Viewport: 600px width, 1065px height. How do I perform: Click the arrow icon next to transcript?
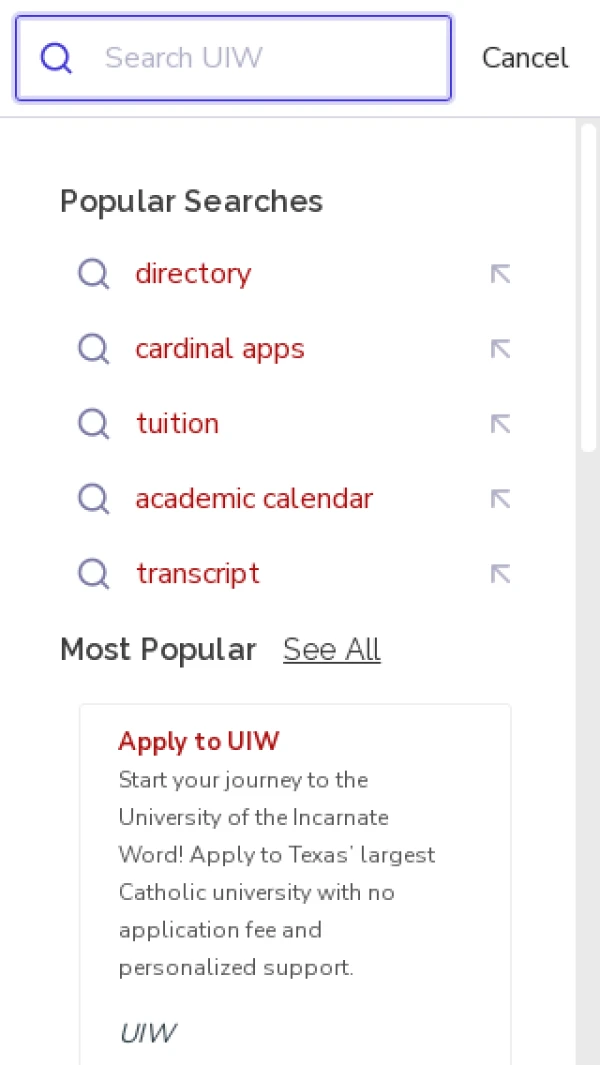[x=500, y=574]
